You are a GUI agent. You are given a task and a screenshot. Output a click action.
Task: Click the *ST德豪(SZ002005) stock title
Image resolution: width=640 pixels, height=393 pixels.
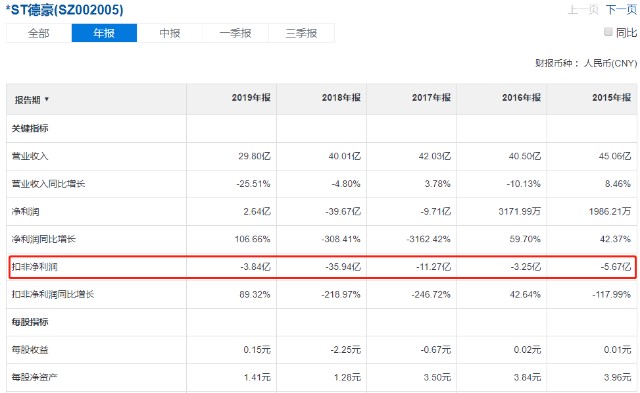[x=64, y=10]
